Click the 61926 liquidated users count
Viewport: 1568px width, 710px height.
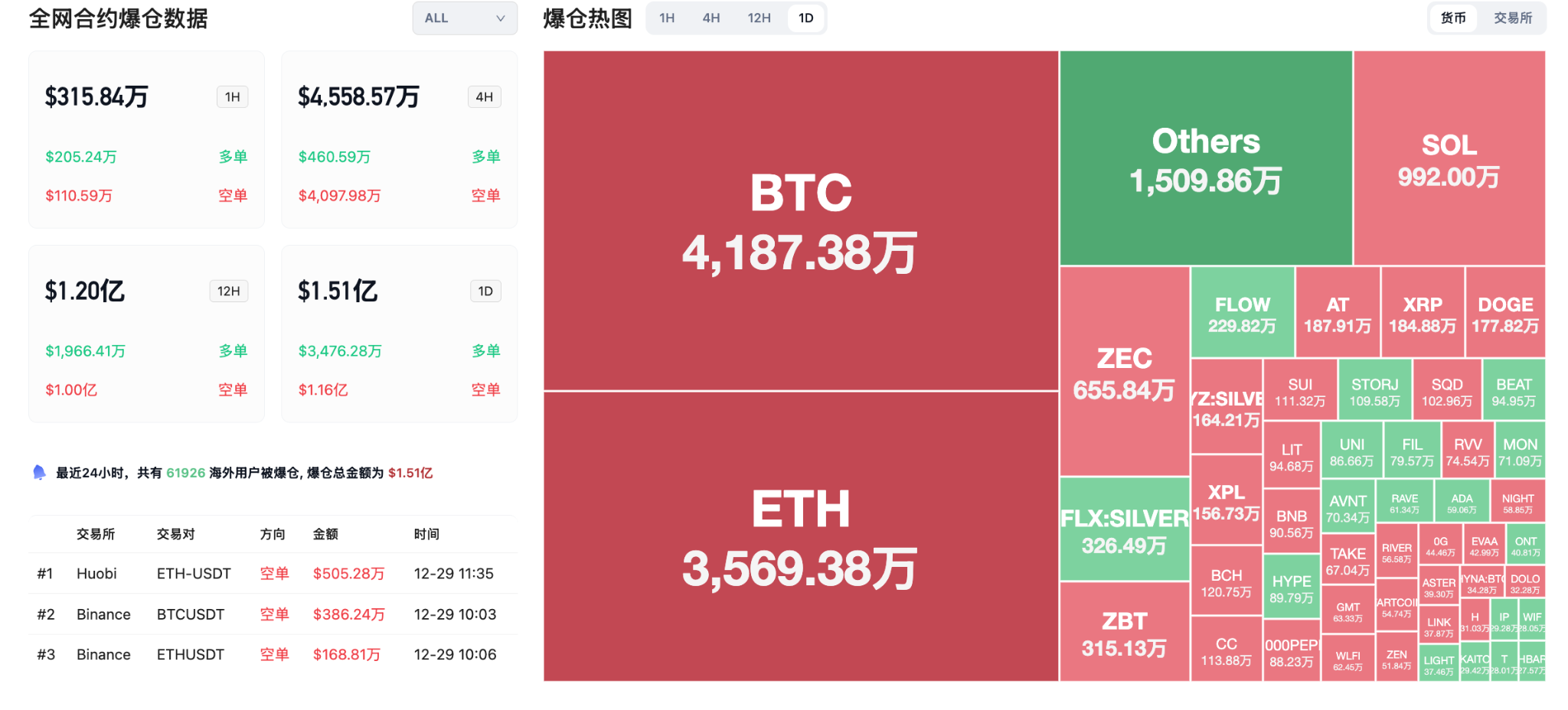(x=186, y=472)
